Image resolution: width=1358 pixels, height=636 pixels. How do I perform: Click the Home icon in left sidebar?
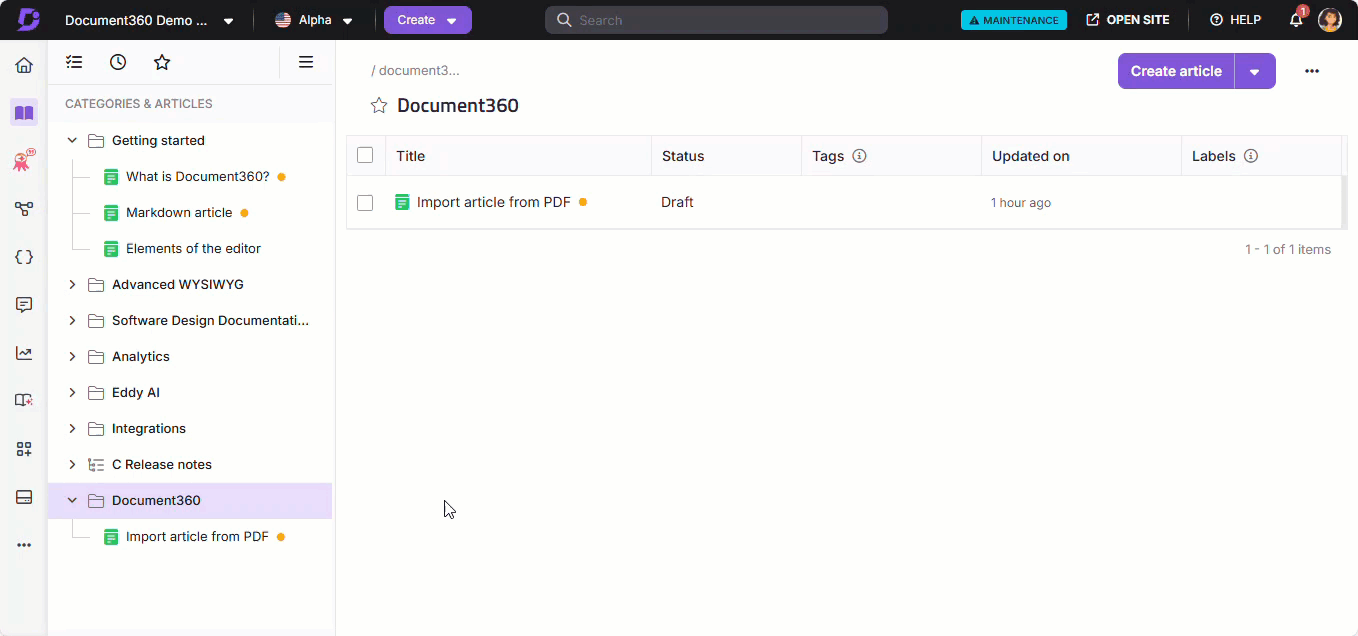24,66
